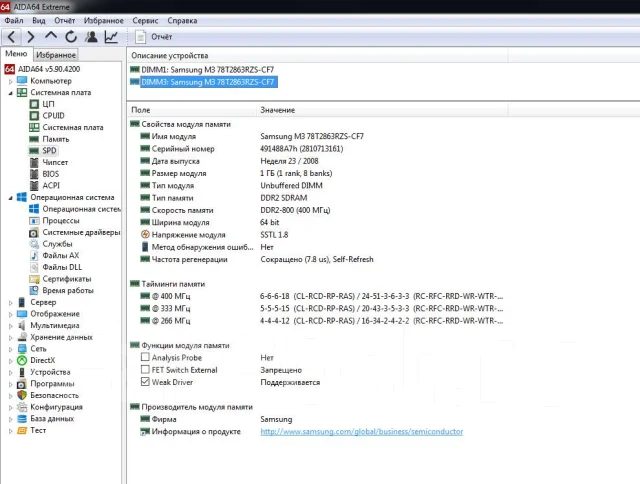Click the База данных icon

[x=22, y=419]
